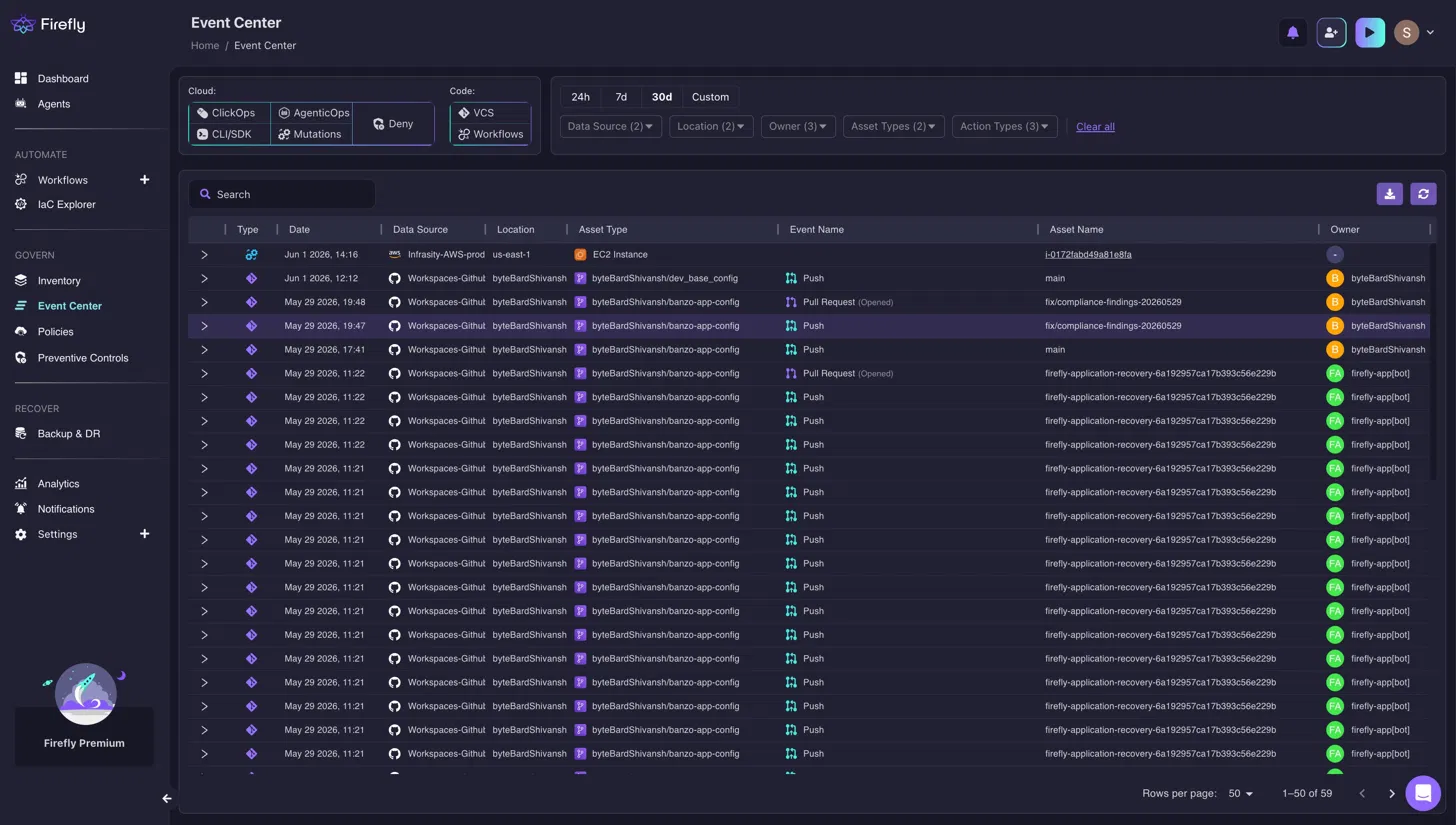Screen dimensions: 1456x825
Task: Open IaC Explorer in the sidebar
Action: tap(67, 204)
